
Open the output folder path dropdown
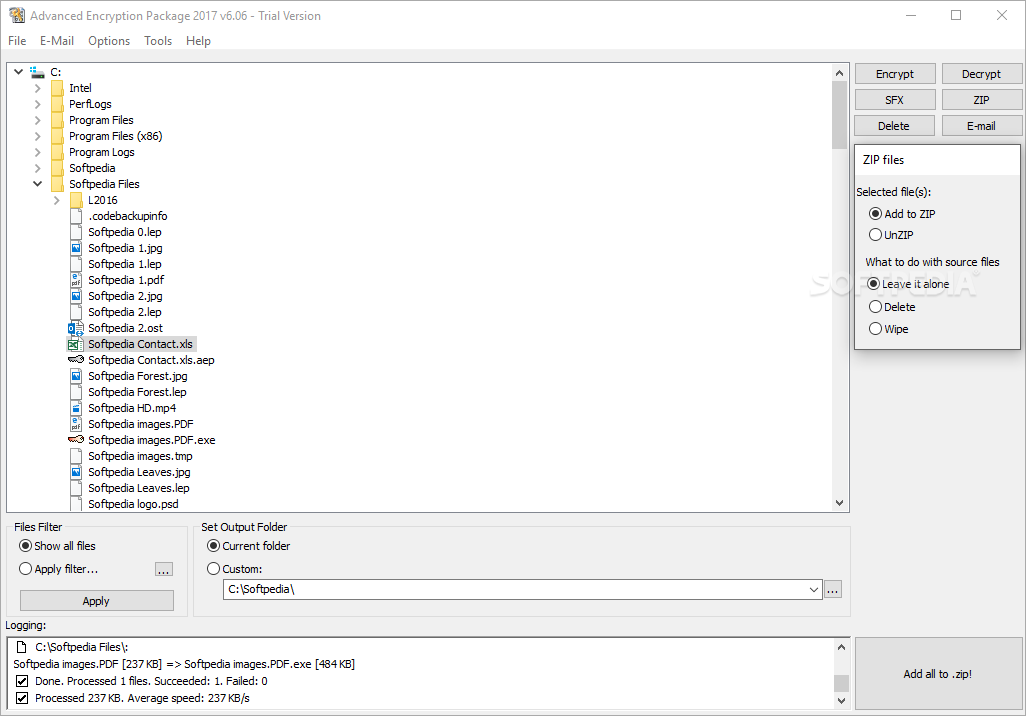813,590
